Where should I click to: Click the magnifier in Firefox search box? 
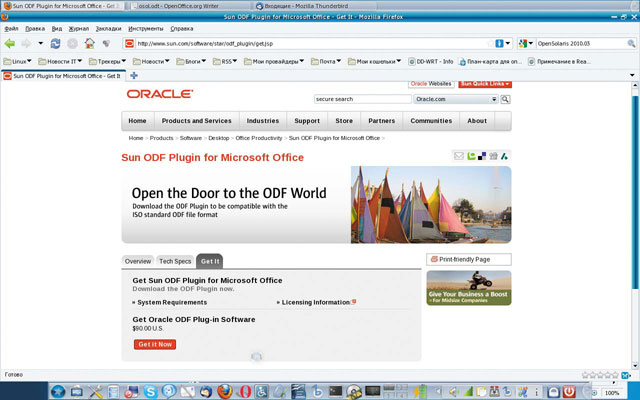[631, 43]
